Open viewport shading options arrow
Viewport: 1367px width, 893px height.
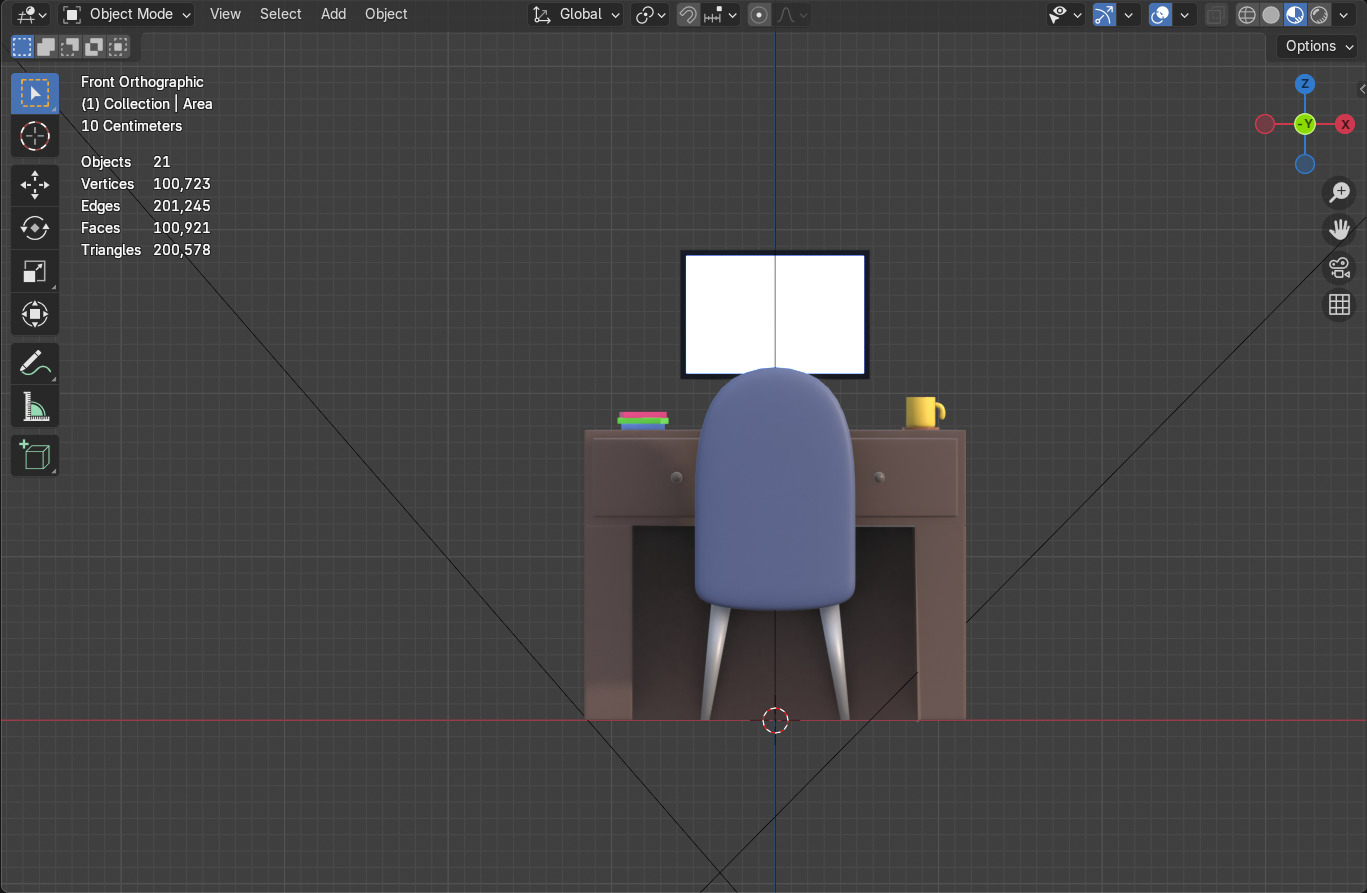1344,15
